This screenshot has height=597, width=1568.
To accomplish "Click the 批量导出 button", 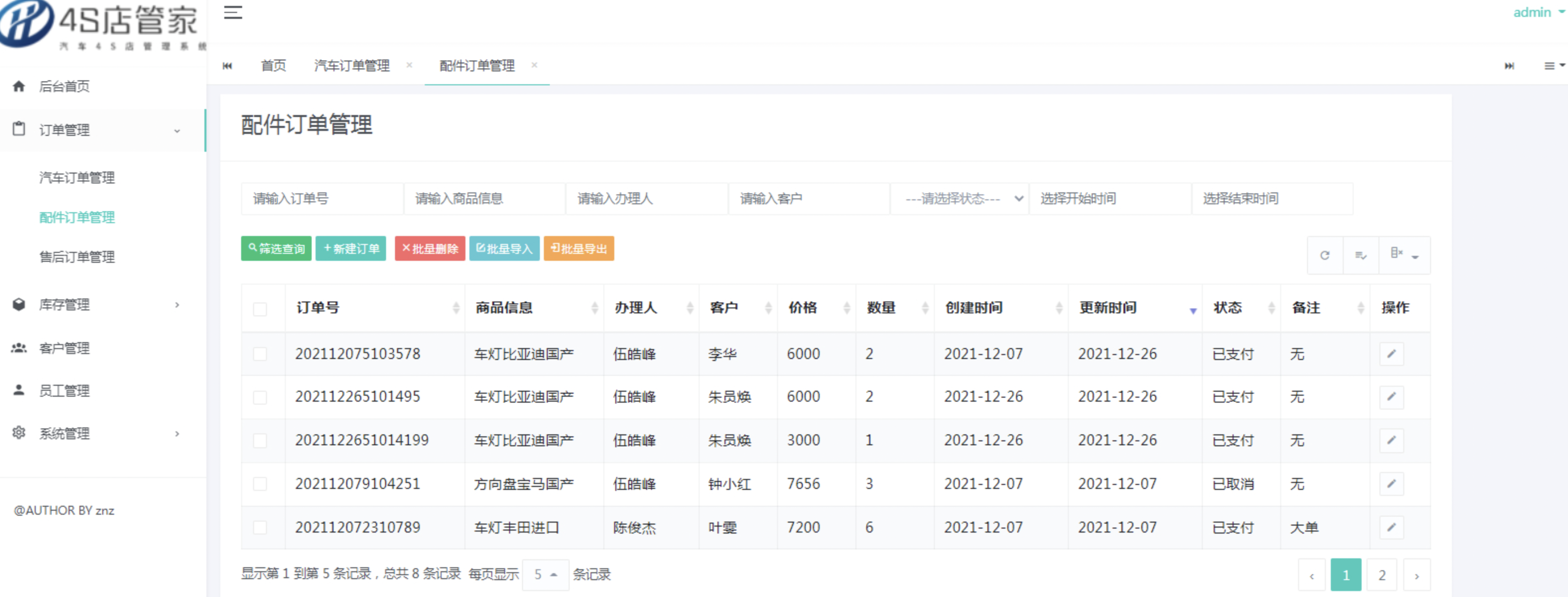I will [x=579, y=248].
